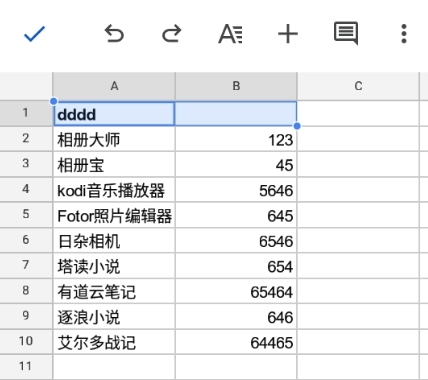
Task: Select cell containing '相册宝'
Action: pos(114,164)
